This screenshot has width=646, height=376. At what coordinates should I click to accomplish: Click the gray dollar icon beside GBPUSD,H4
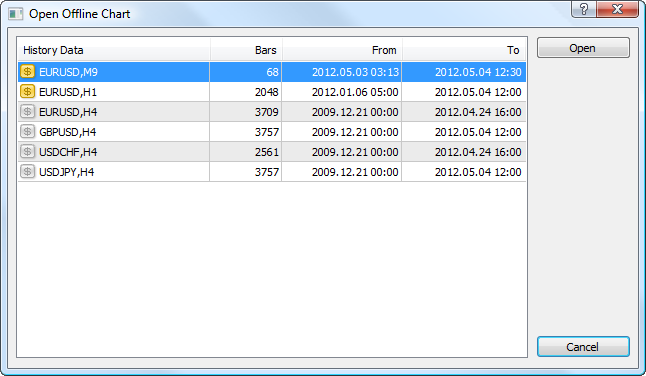coord(27,132)
